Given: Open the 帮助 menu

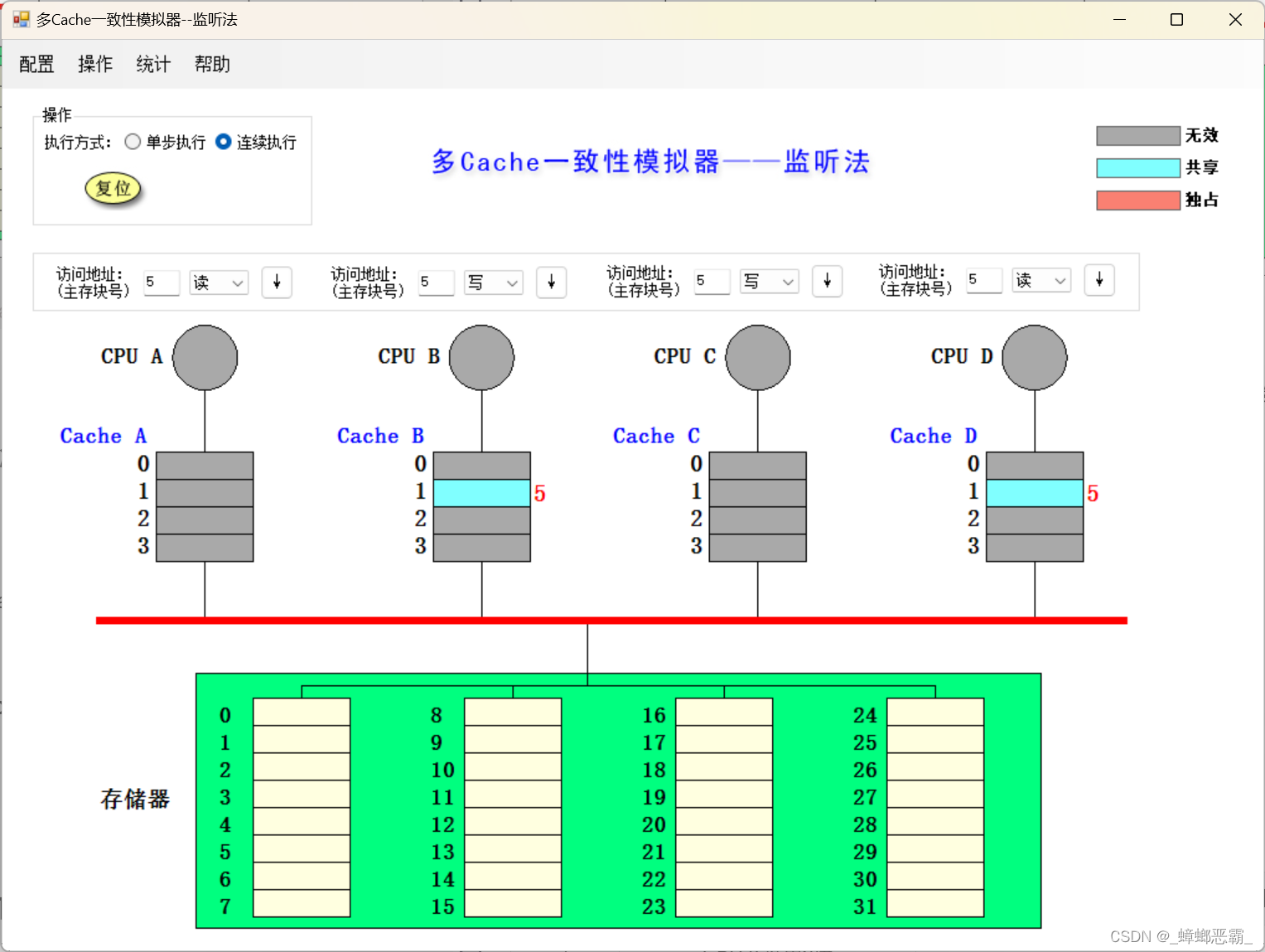Looking at the screenshot, I should [x=212, y=65].
